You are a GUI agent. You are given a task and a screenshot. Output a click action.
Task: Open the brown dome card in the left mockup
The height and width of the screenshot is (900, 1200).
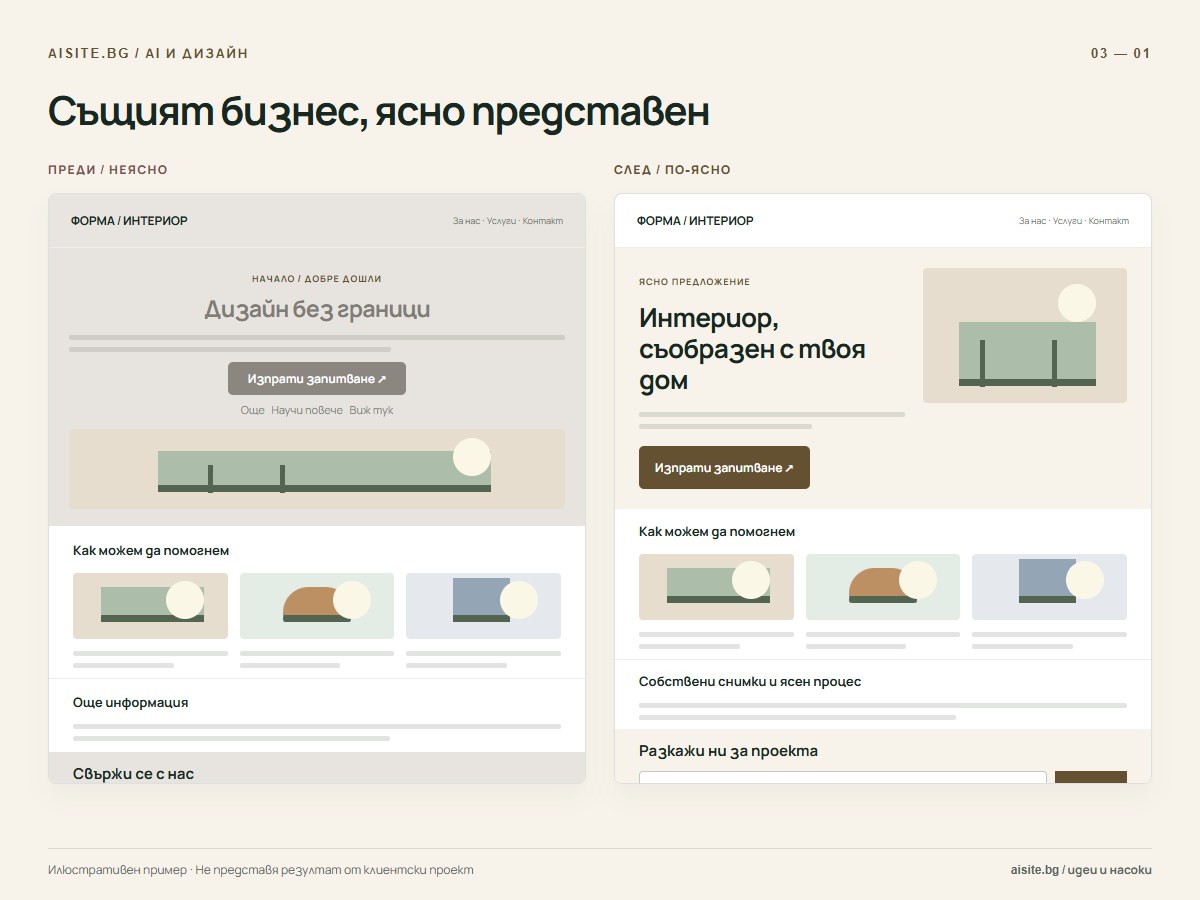(x=317, y=606)
